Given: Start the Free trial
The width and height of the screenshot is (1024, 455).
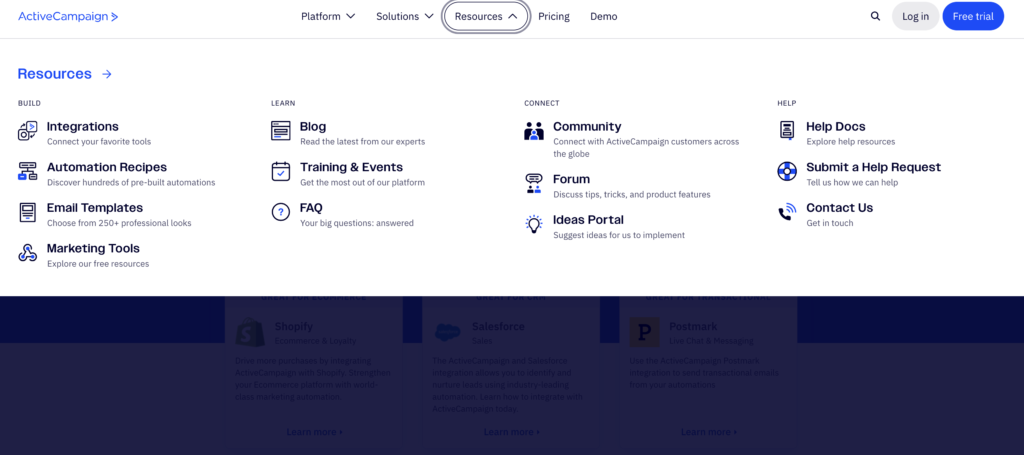Looking at the screenshot, I should [973, 16].
